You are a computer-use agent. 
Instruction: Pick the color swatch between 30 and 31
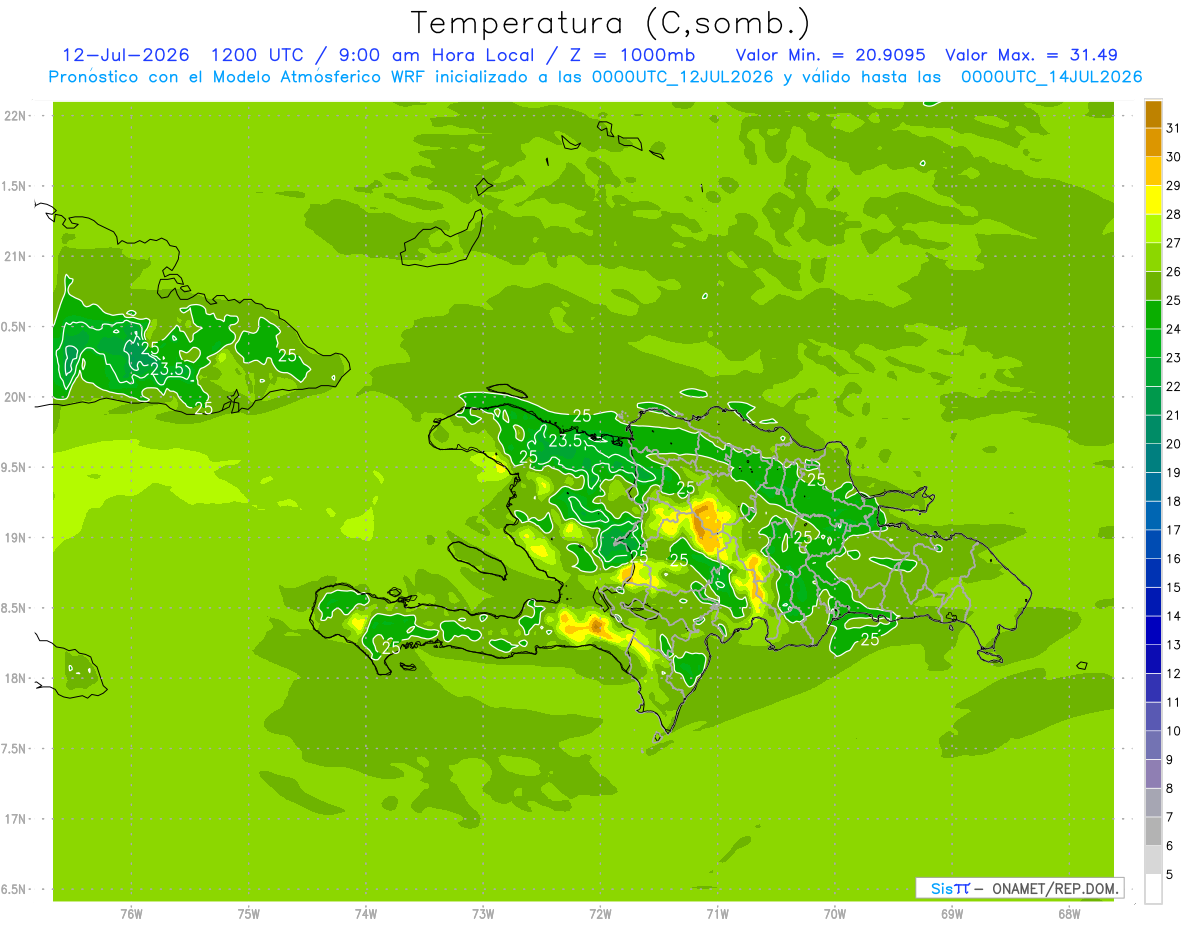pos(1154,143)
